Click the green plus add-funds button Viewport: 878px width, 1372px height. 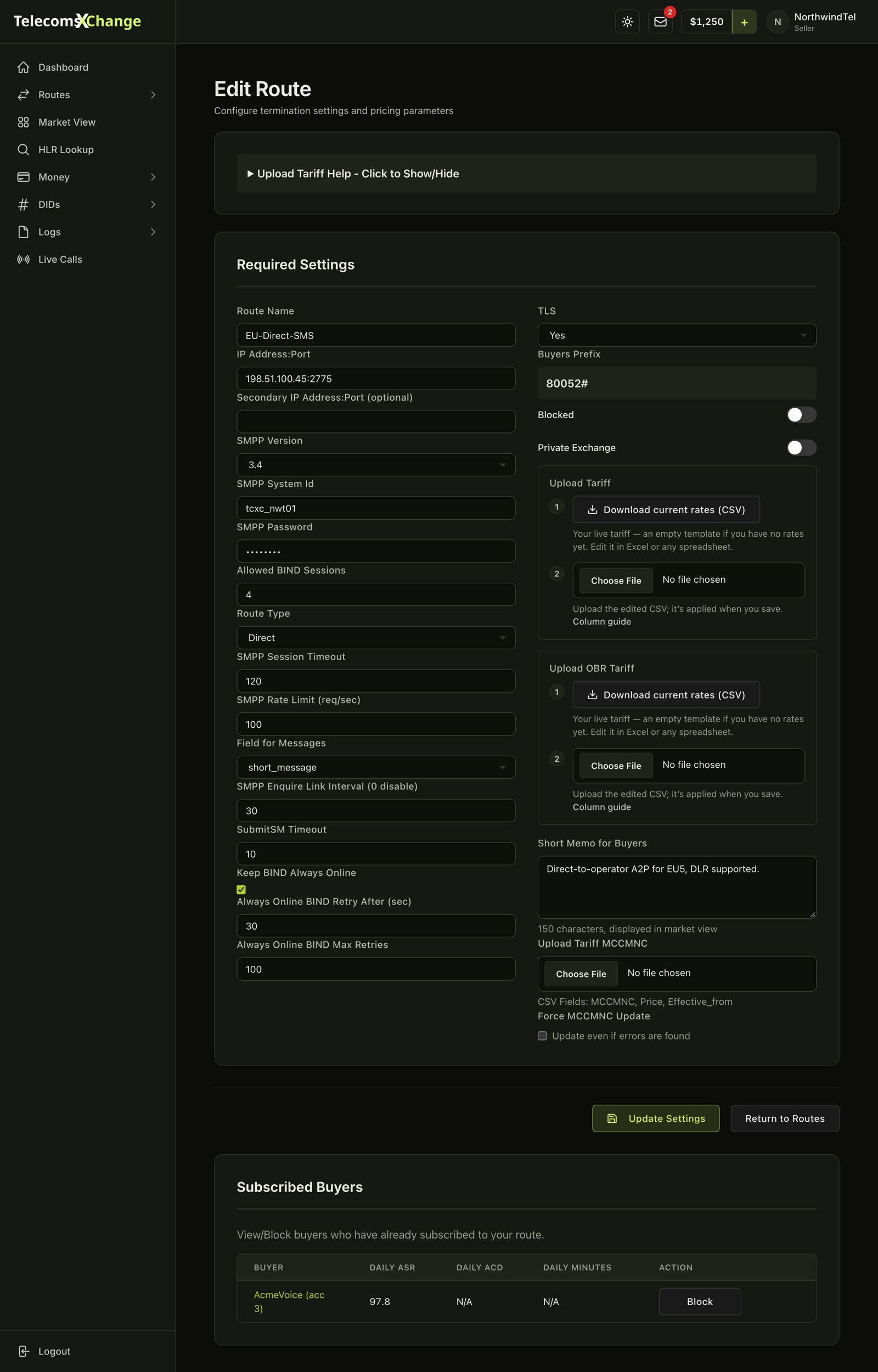click(x=744, y=21)
